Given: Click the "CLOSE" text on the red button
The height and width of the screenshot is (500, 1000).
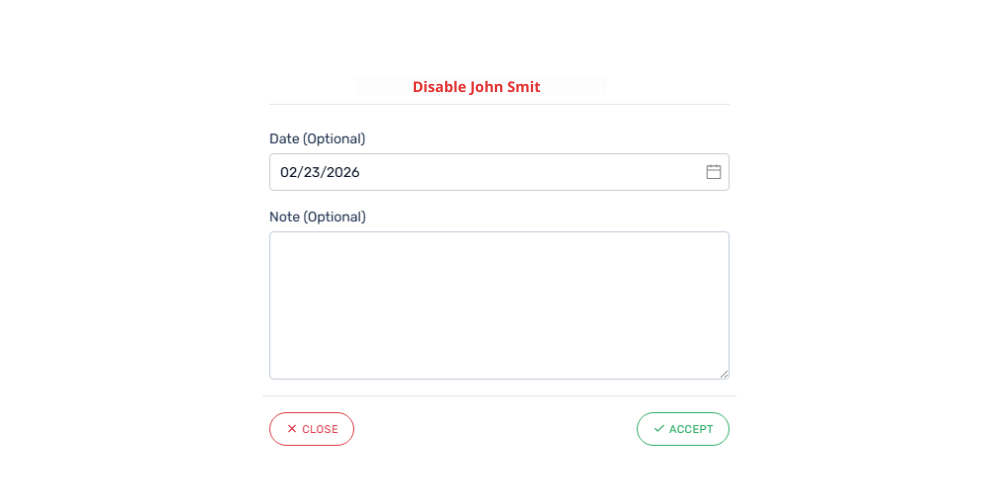Looking at the screenshot, I should click(320, 429).
